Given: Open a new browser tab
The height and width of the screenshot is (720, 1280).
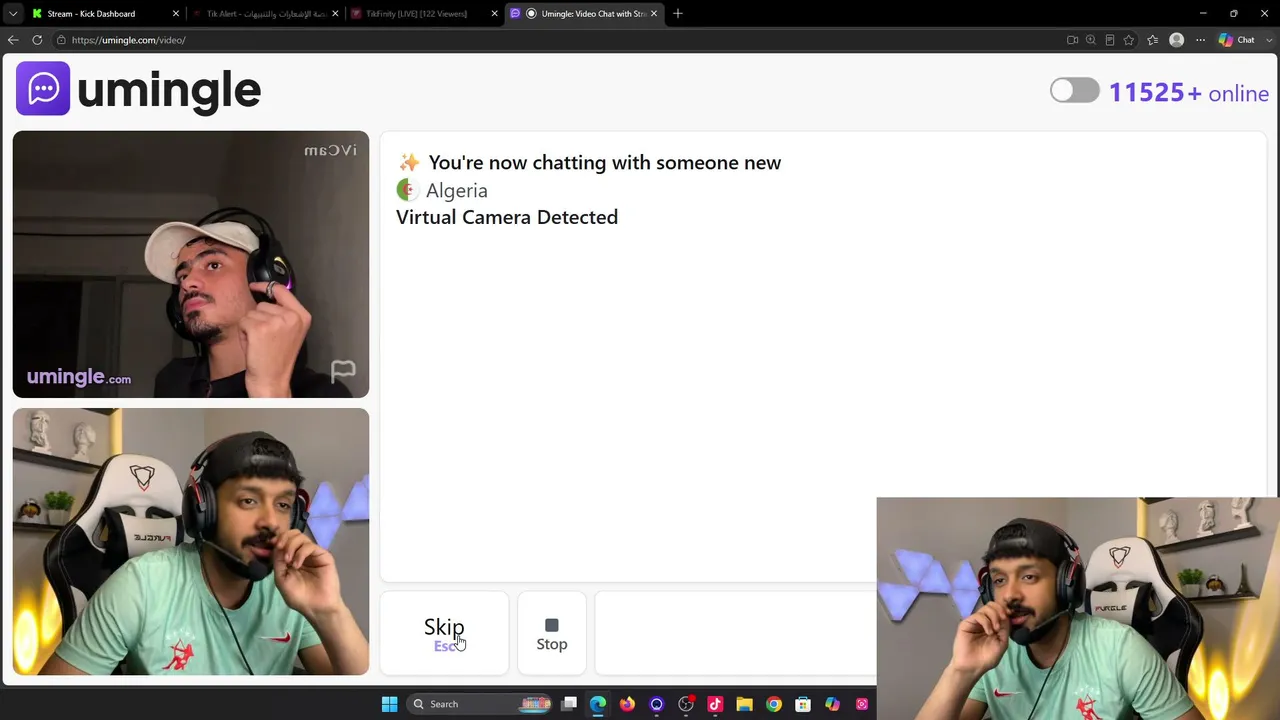Looking at the screenshot, I should 678,14.
